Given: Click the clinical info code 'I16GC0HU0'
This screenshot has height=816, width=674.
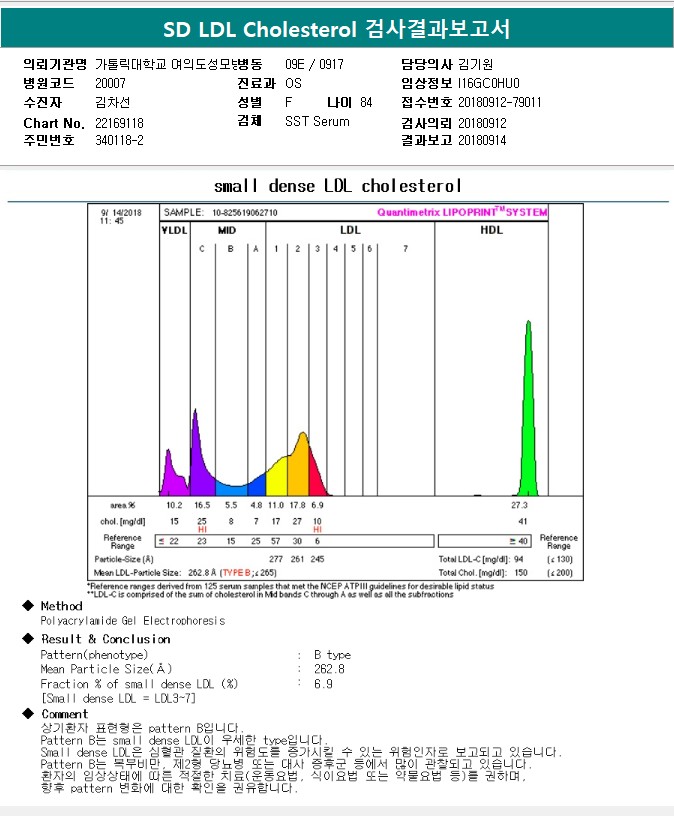Looking at the screenshot, I should coord(489,83).
